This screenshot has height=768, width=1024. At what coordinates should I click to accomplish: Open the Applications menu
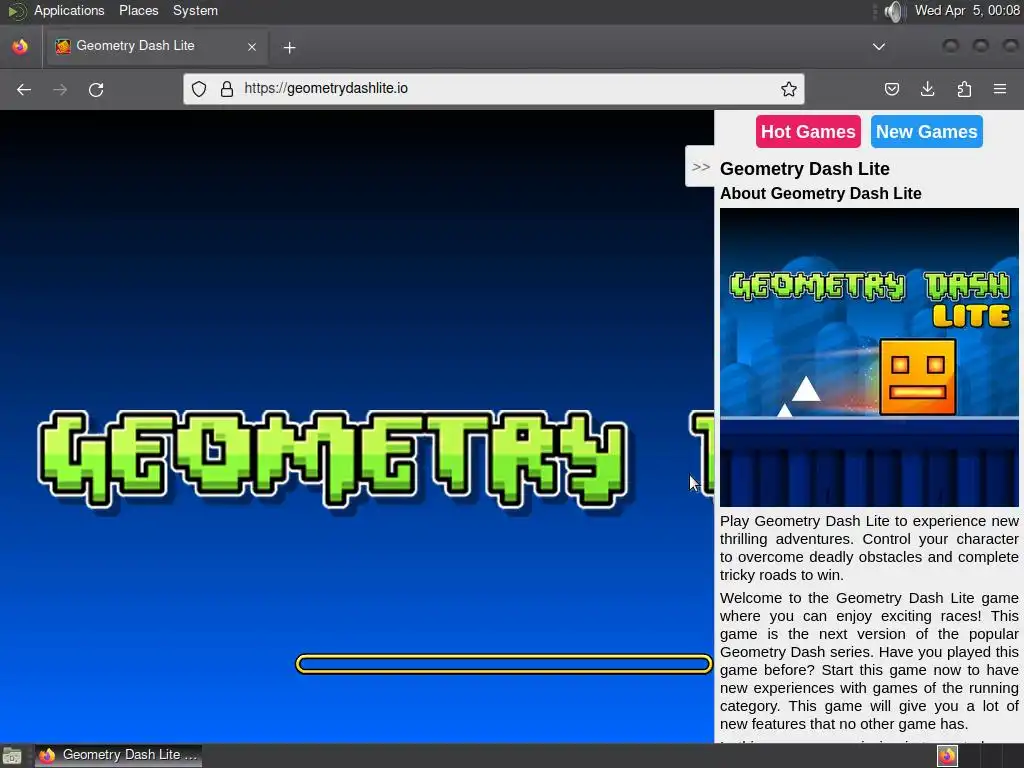pyautogui.click(x=69, y=10)
